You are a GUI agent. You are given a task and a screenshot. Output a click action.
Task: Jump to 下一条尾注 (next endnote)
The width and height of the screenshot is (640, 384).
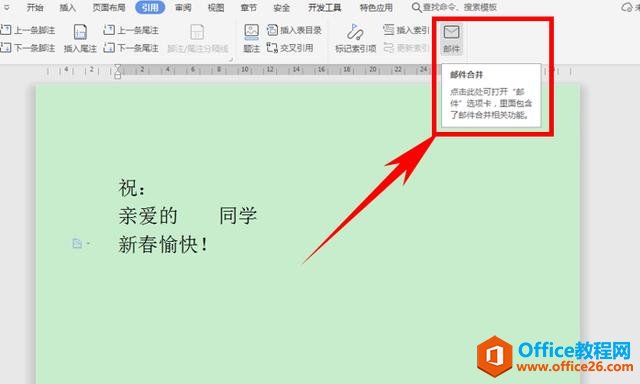[131, 48]
